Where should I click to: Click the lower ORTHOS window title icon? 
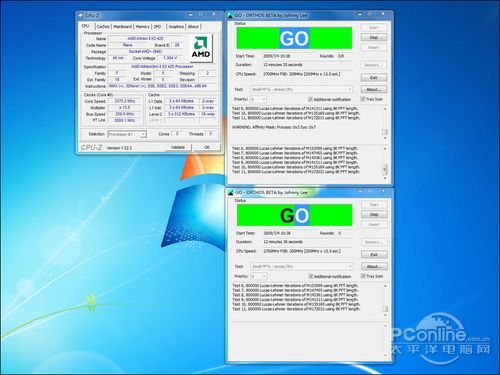pos(230,193)
